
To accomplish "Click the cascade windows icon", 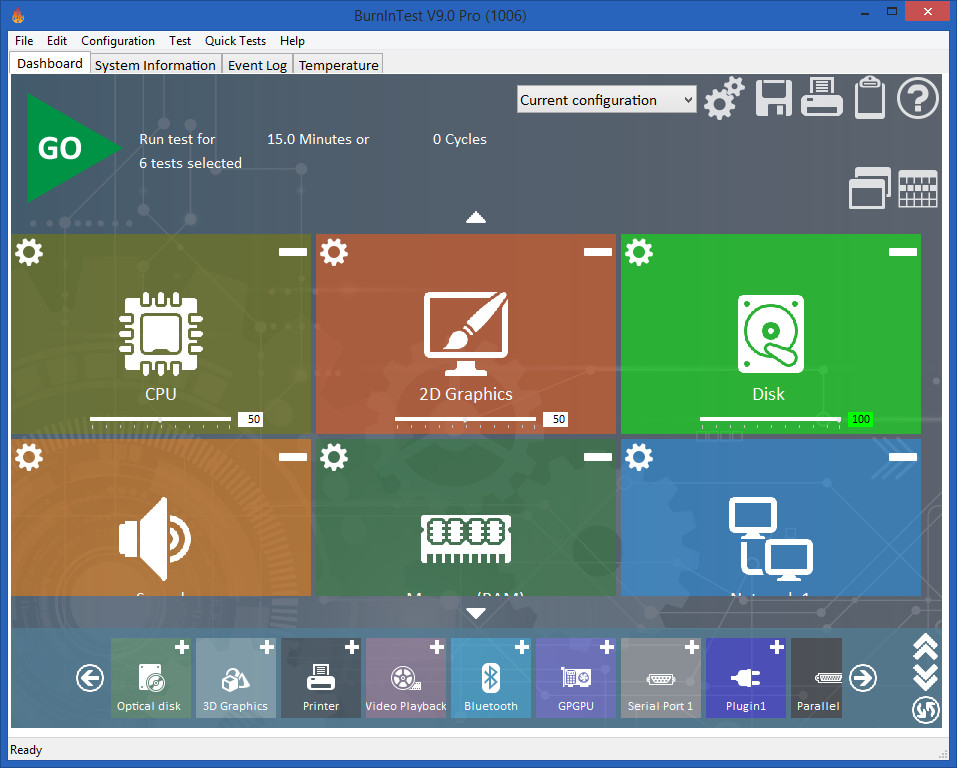I will click(x=870, y=188).
